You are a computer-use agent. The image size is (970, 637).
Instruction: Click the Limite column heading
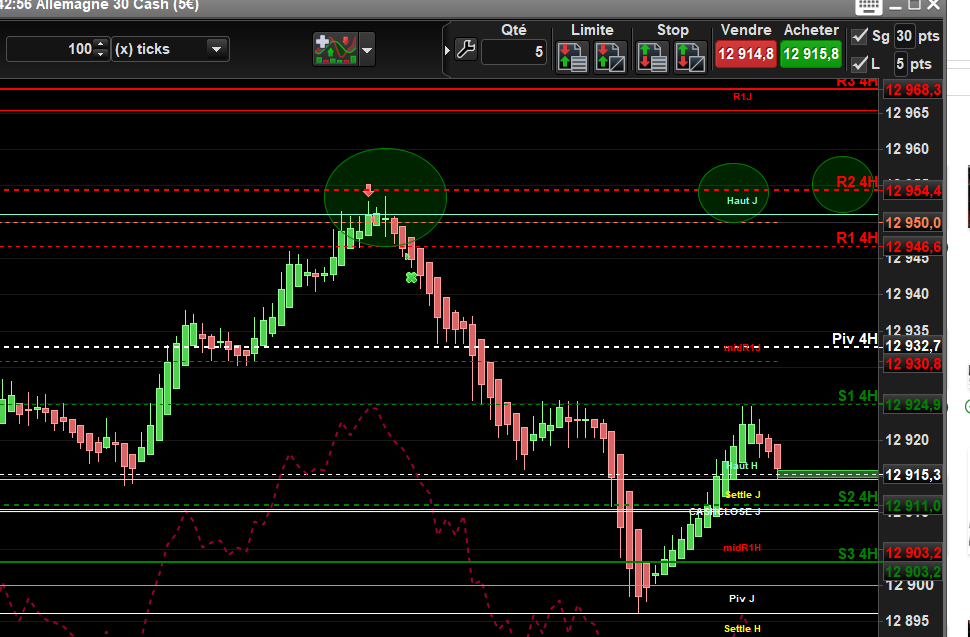pos(592,30)
